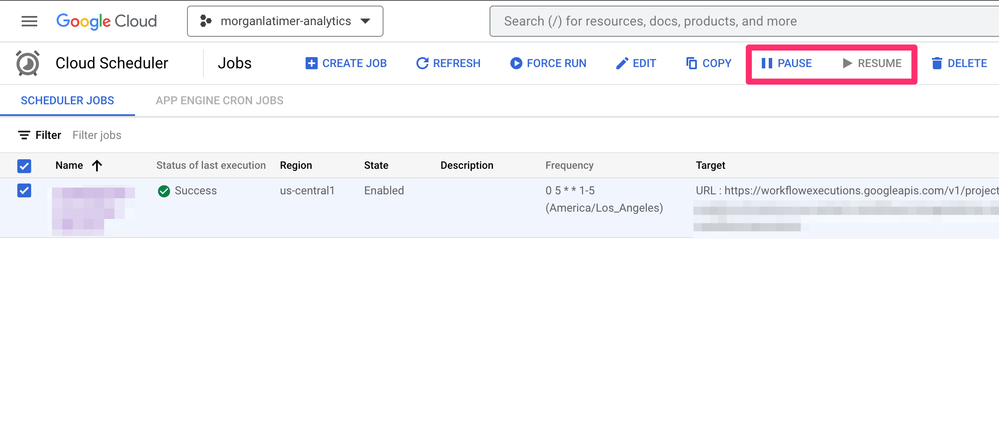Click the green Success status icon
Image resolution: width=999 pixels, height=438 pixels.
pos(164,191)
